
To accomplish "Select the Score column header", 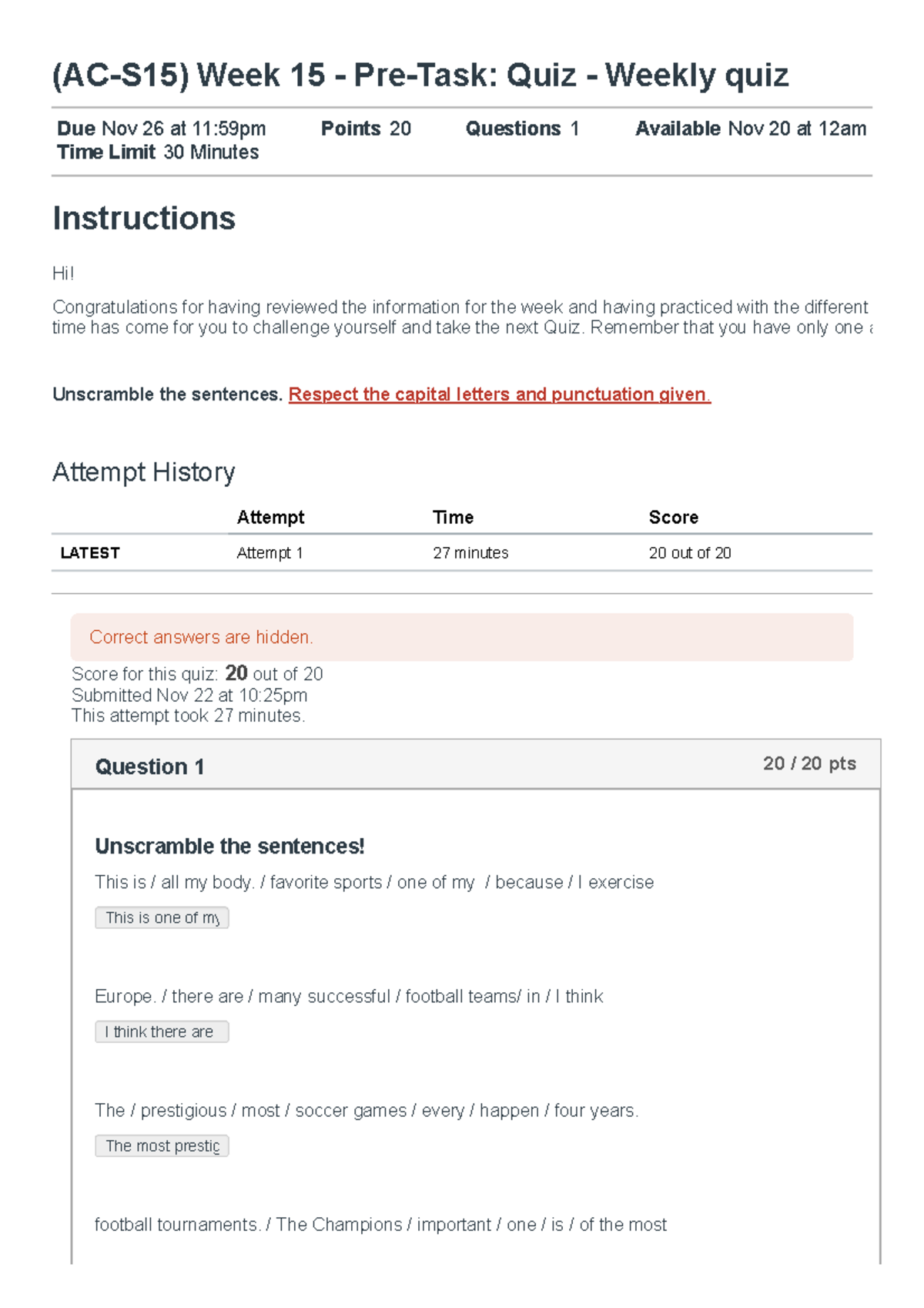I will [x=673, y=517].
